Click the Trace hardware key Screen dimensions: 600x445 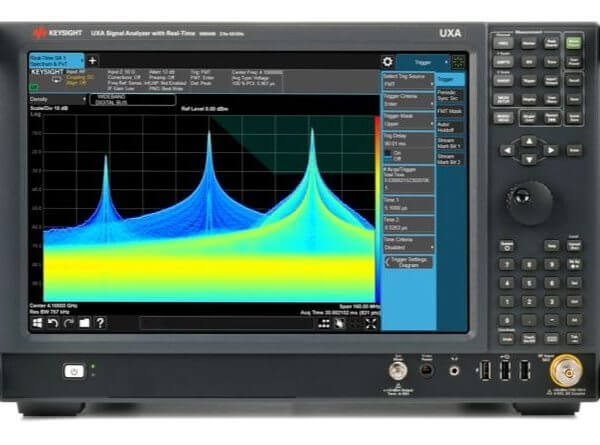click(551, 62)
